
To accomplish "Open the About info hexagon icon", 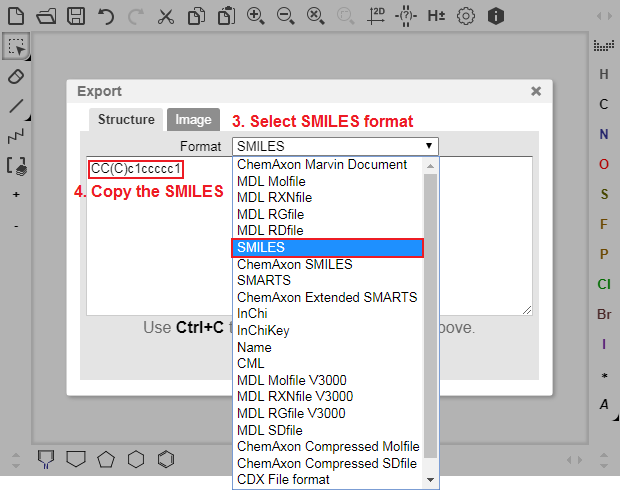I will [496, 16].
